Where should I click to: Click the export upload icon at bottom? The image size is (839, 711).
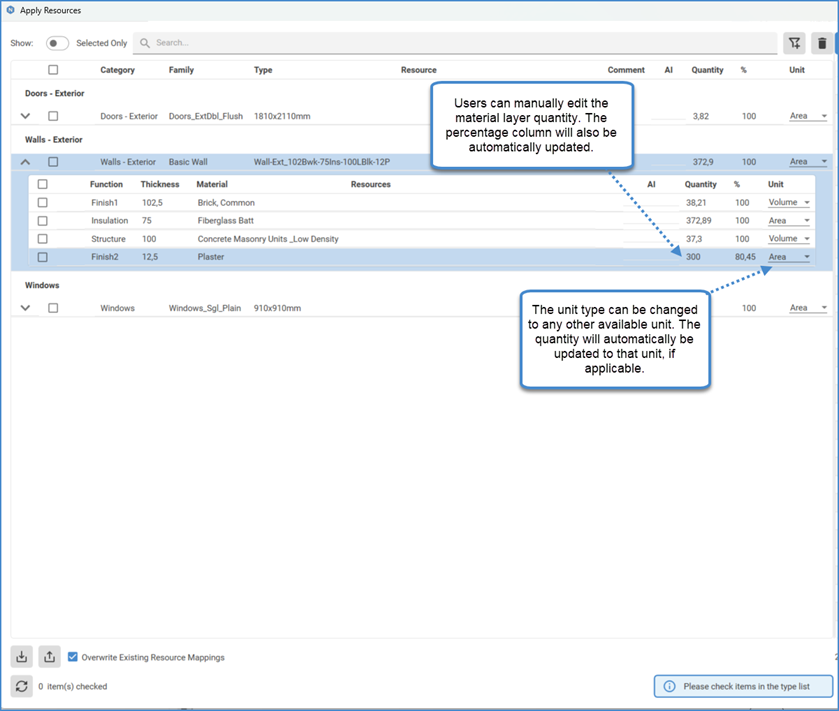pos(49,657)
